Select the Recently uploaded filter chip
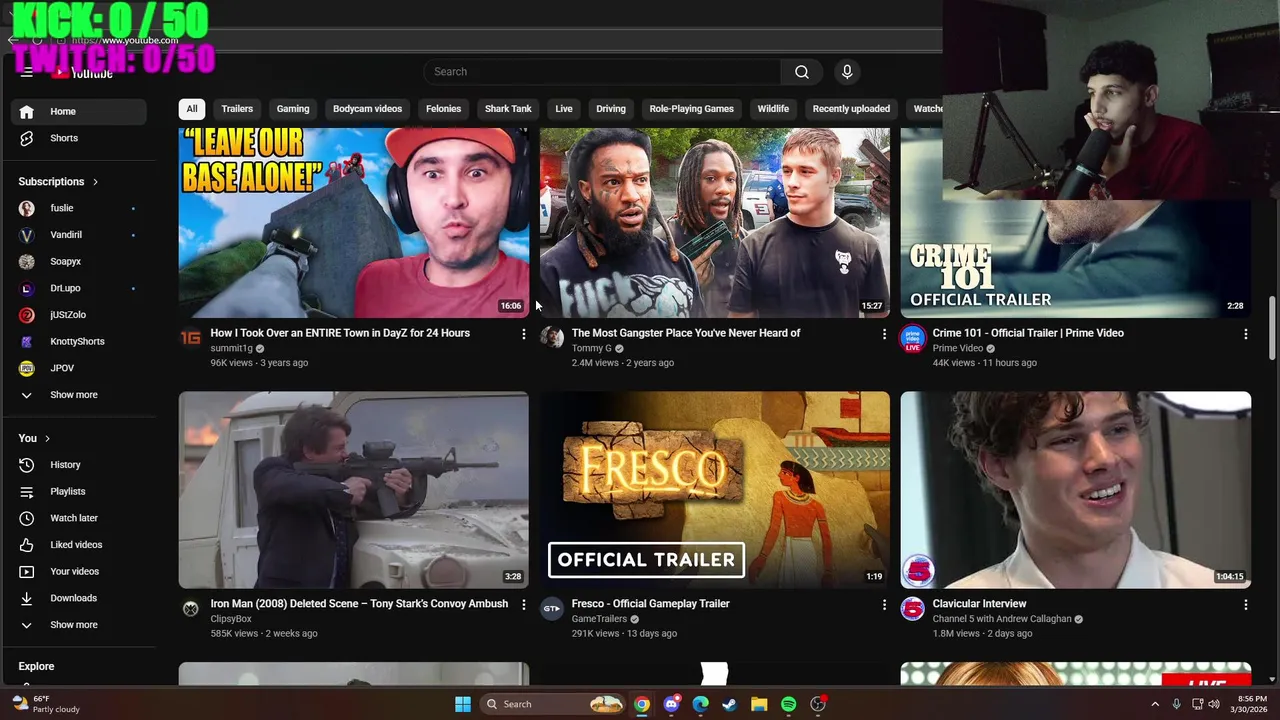 coord(851,109)
